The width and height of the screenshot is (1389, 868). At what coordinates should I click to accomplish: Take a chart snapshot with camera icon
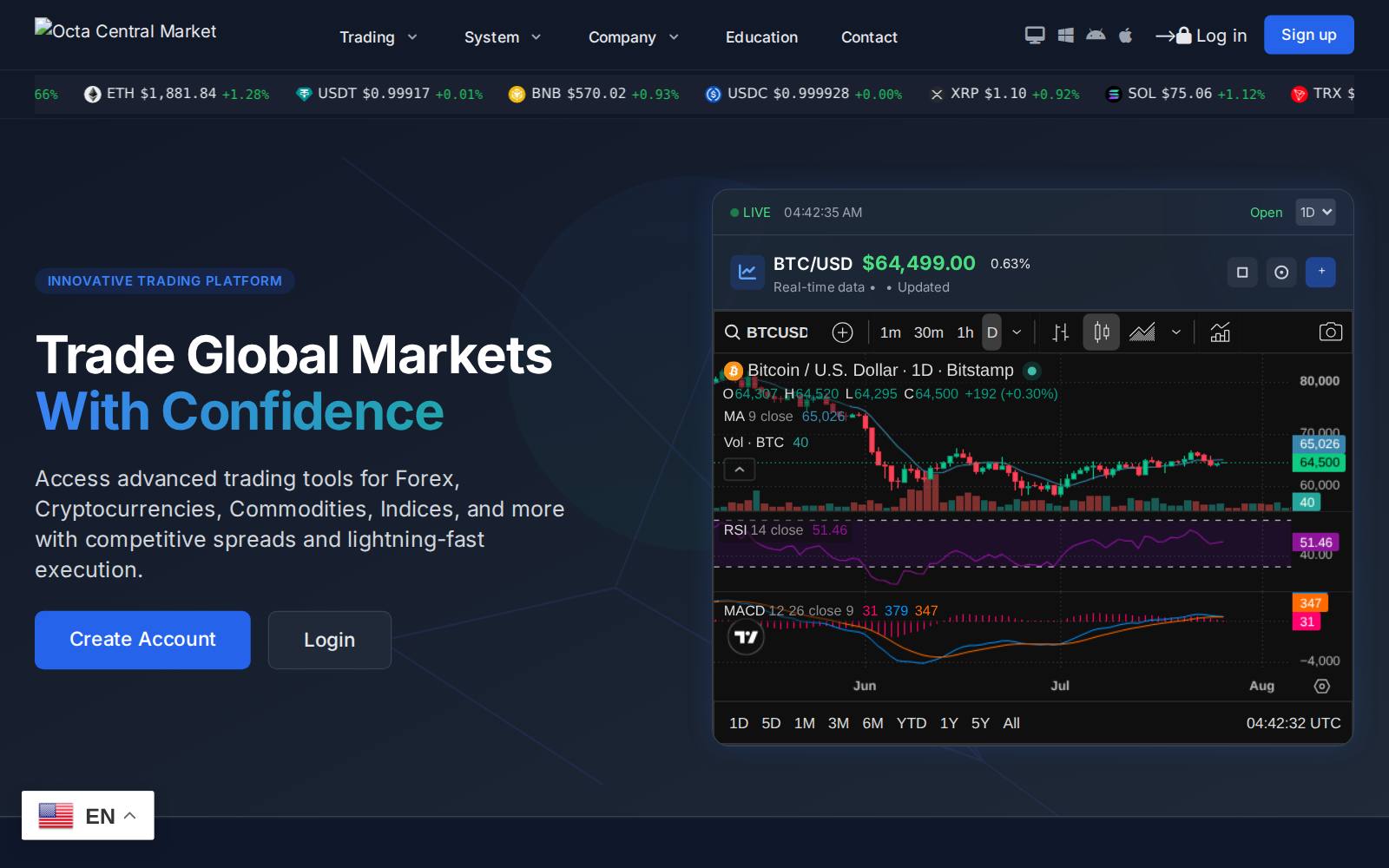pyautogui.click(x=1330, y=332)
